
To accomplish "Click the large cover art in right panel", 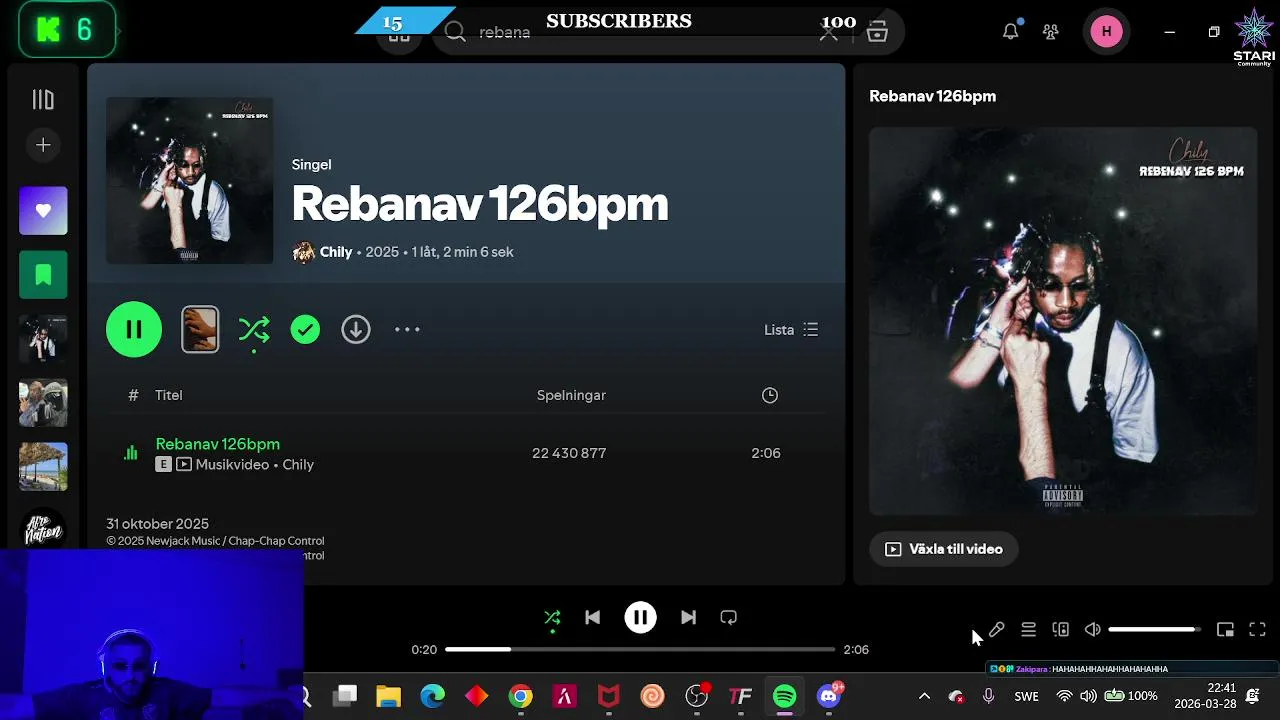I will 1063,321.
